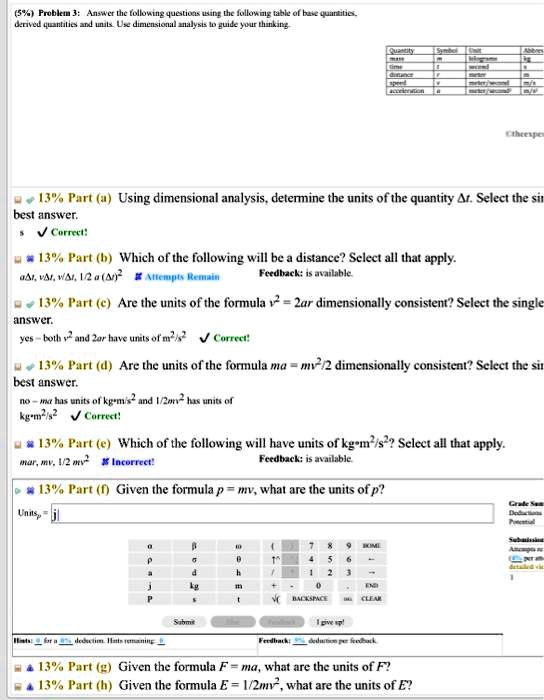Click the sigma key on the keypad
Screen dimensions: 544x700
pos(194,559)
